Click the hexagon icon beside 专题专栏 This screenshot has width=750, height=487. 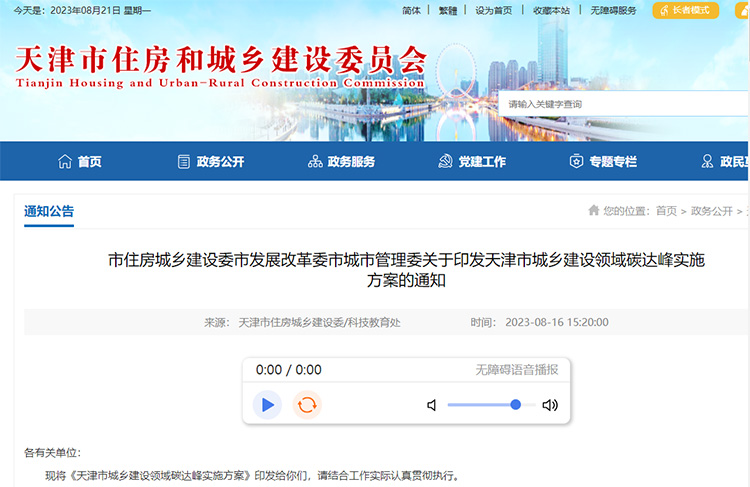tap(576, 162)
